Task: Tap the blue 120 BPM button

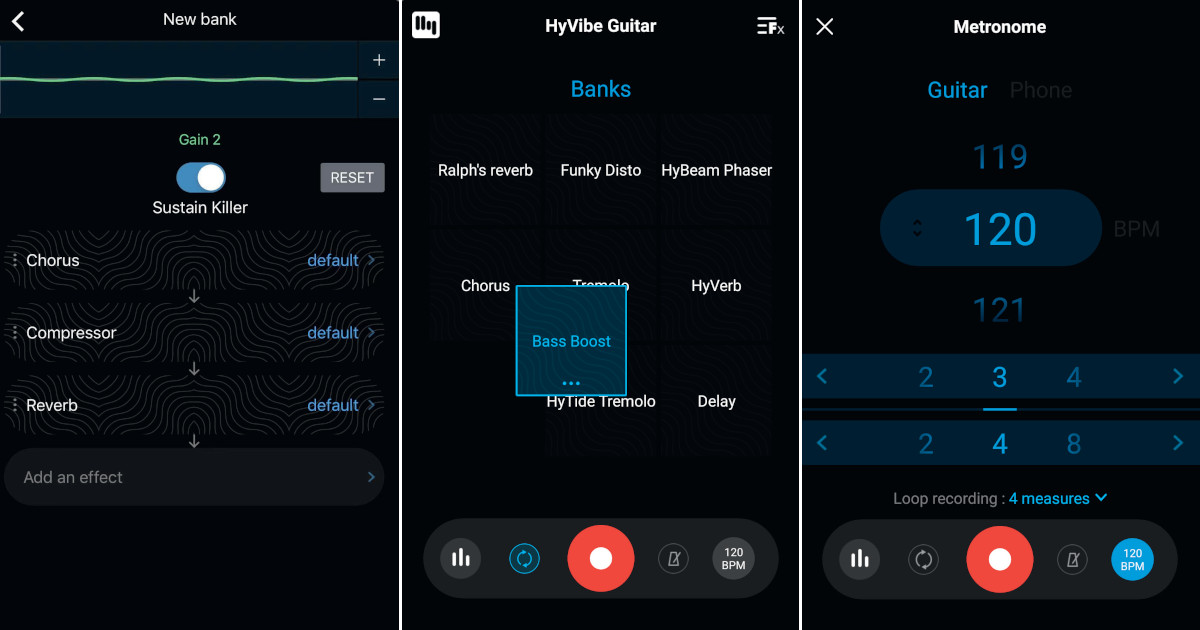Action: (1133, 559)
